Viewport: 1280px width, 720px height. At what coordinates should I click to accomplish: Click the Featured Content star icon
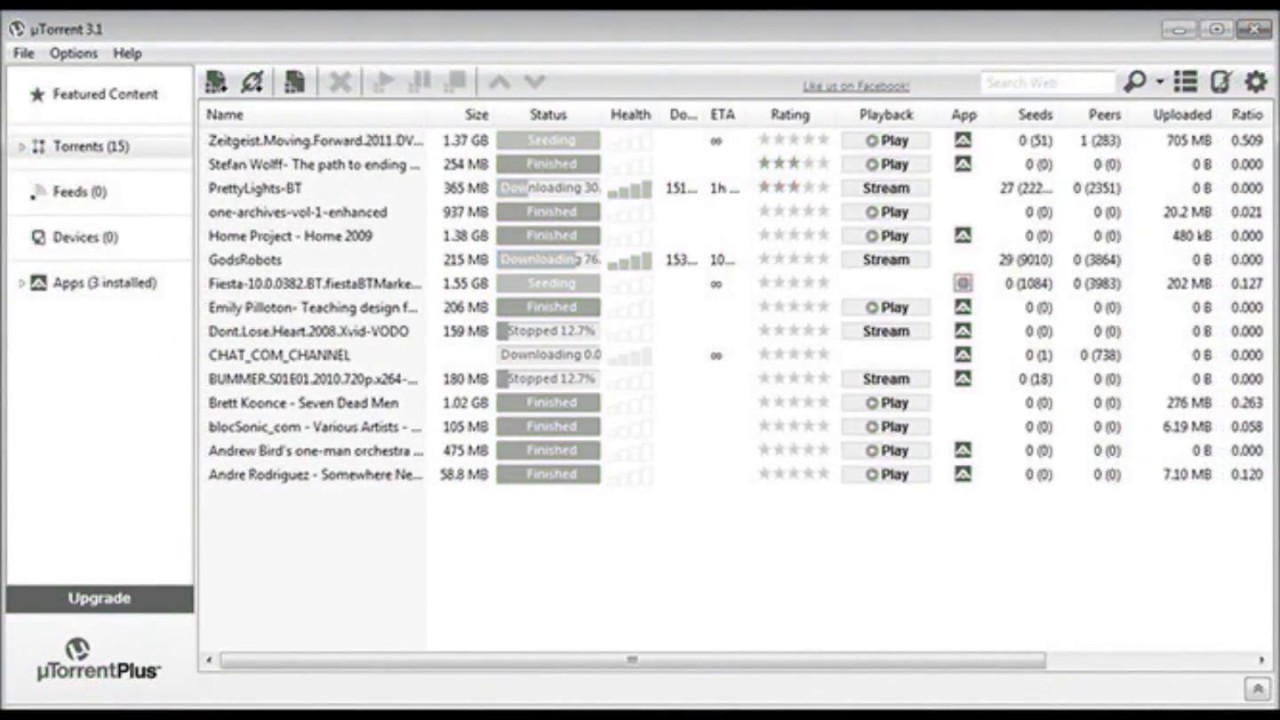[x=37, y=94]
